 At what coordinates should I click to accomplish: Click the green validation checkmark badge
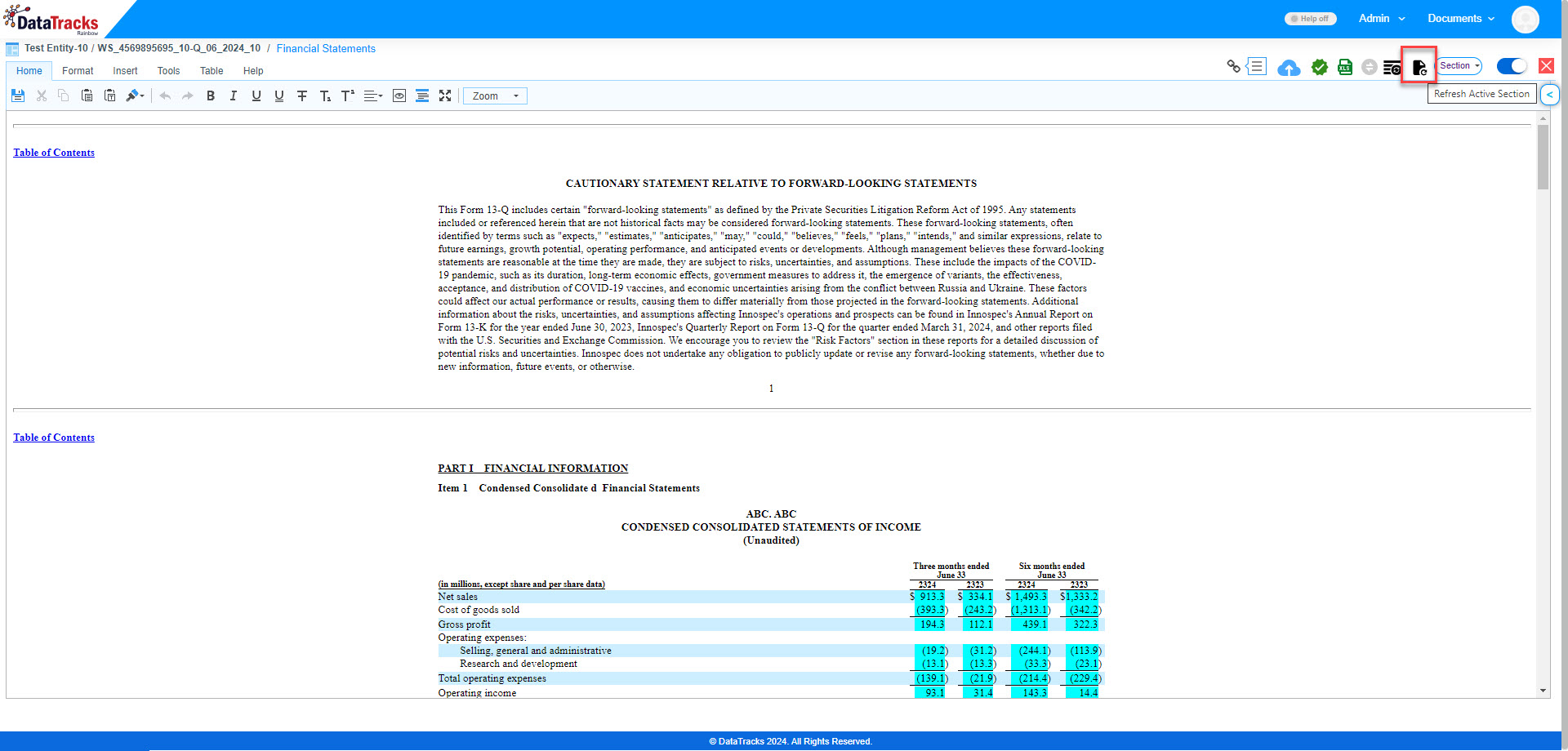[1319, 67]
